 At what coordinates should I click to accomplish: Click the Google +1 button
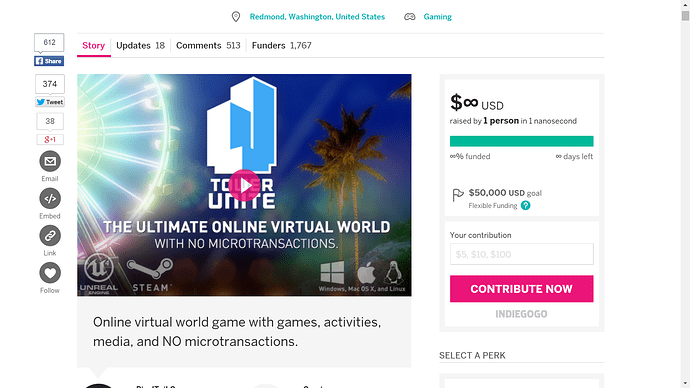point(50,139)
